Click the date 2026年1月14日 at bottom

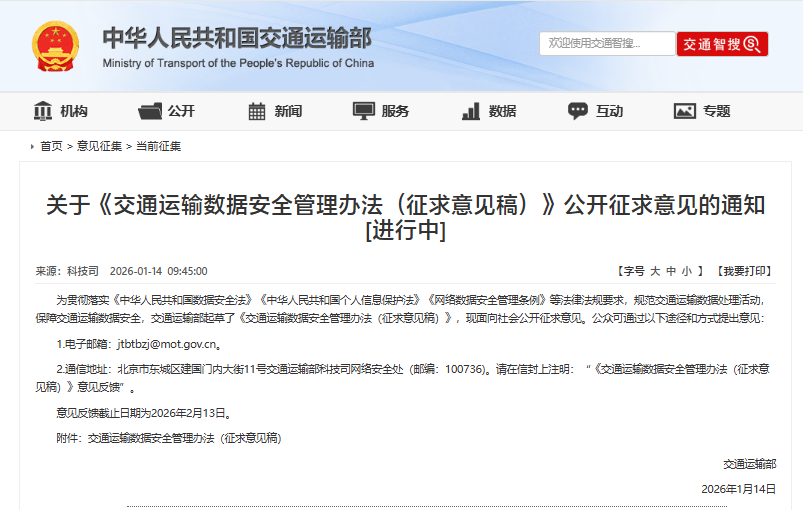click(738, 489)
